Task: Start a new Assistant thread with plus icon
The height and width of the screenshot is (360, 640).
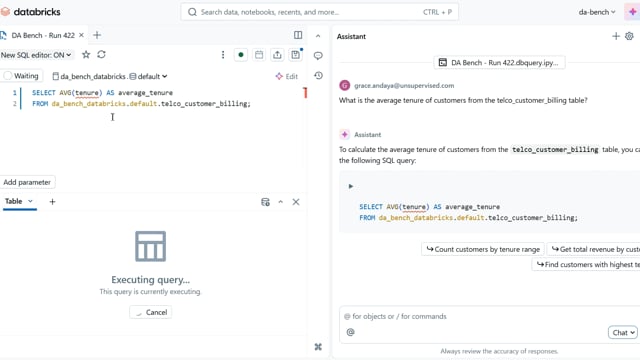Action: click(x=616, y=36)
